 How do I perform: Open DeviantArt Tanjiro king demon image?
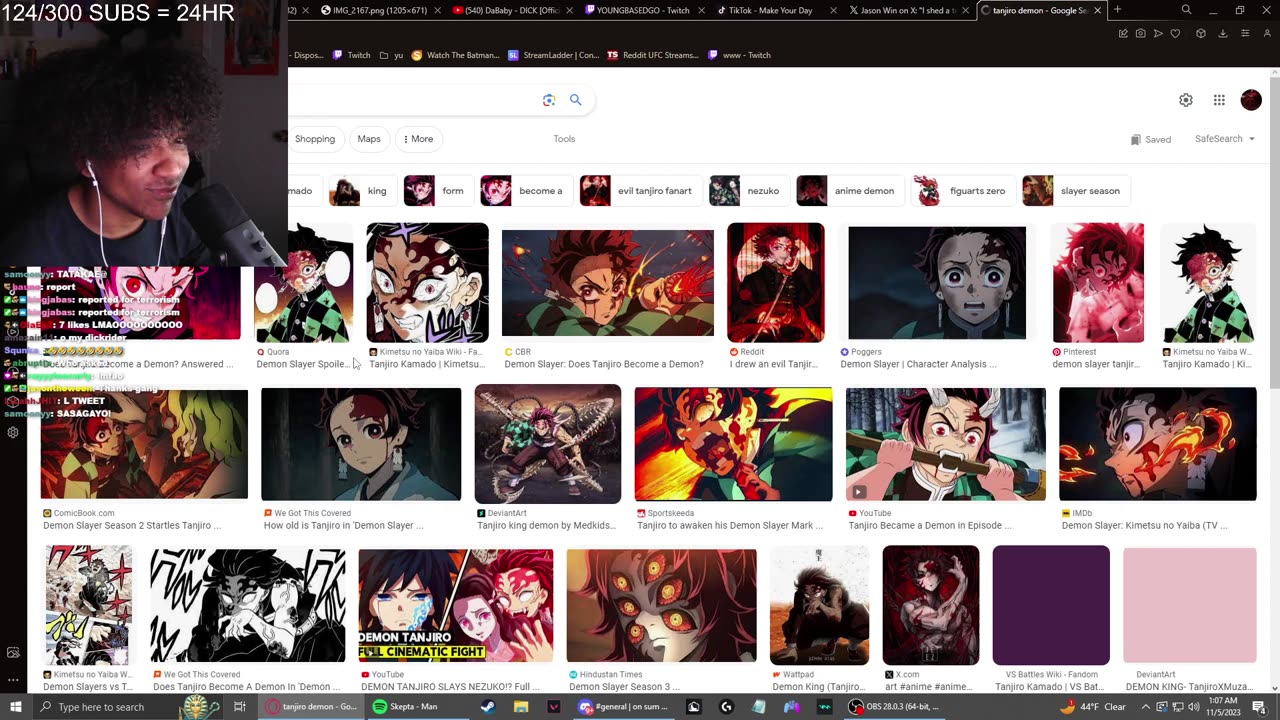548,444
